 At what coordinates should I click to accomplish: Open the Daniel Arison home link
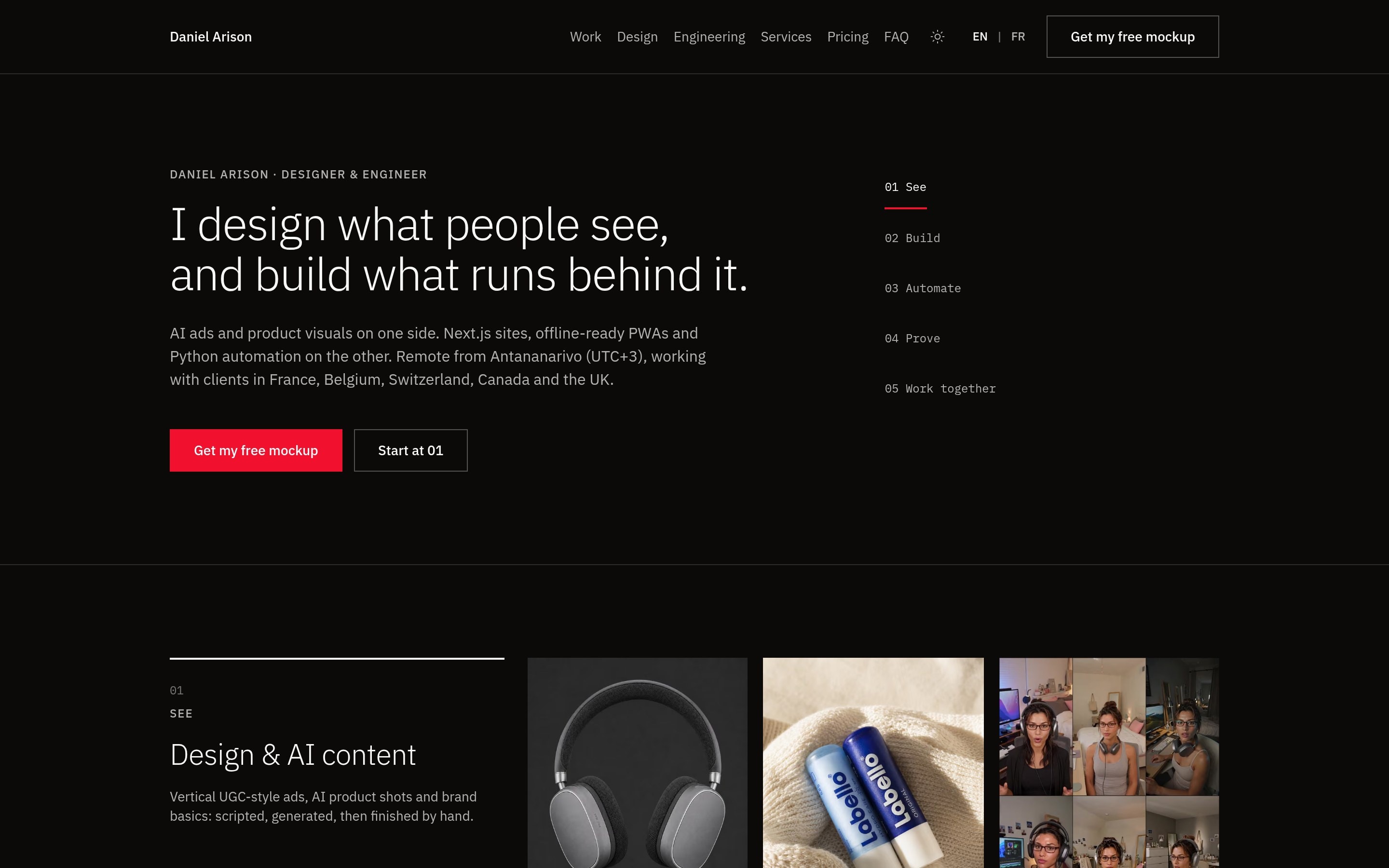point(211,37)
